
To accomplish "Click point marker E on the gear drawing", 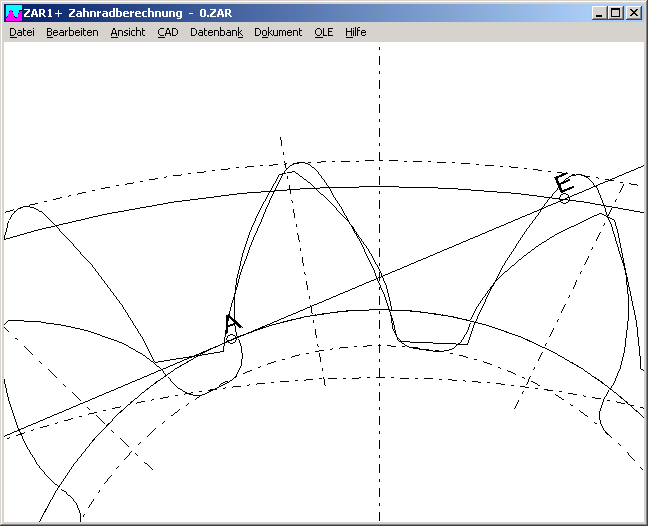I will pos(565,199).
